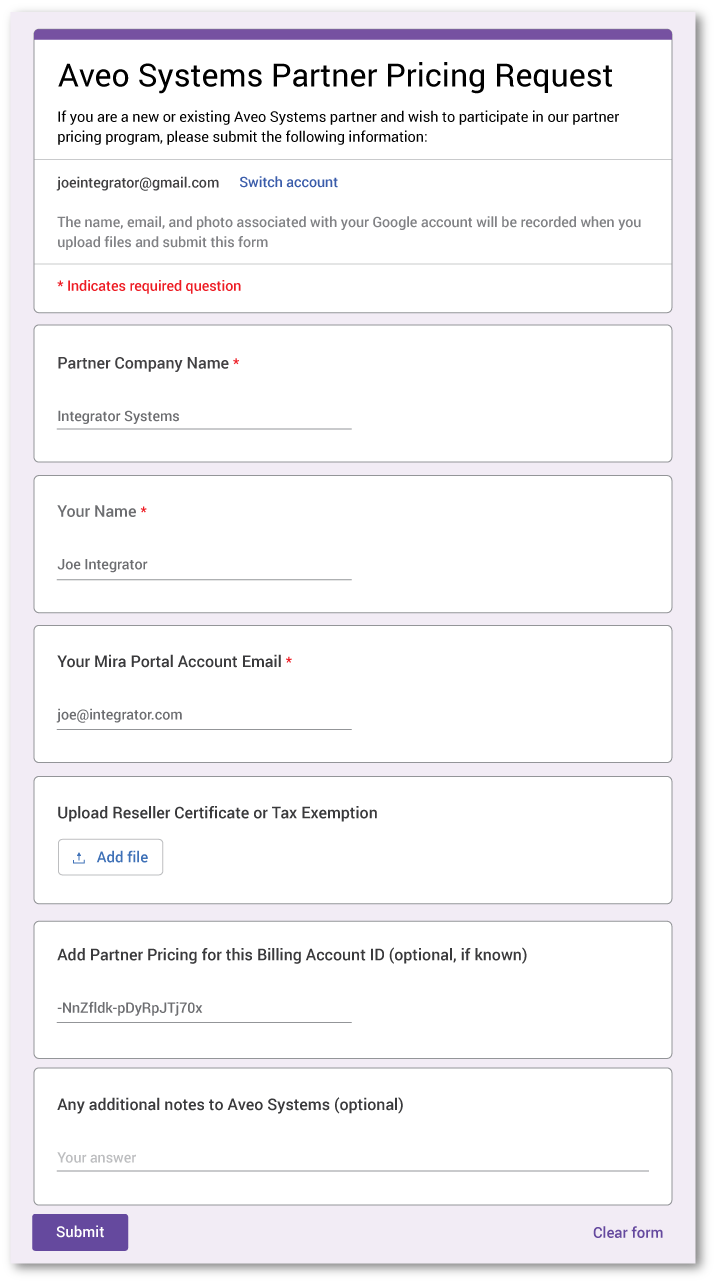715x1282 pixels.
Task: Click the Add Partner Pricing question label
Action: coord(291,955)
